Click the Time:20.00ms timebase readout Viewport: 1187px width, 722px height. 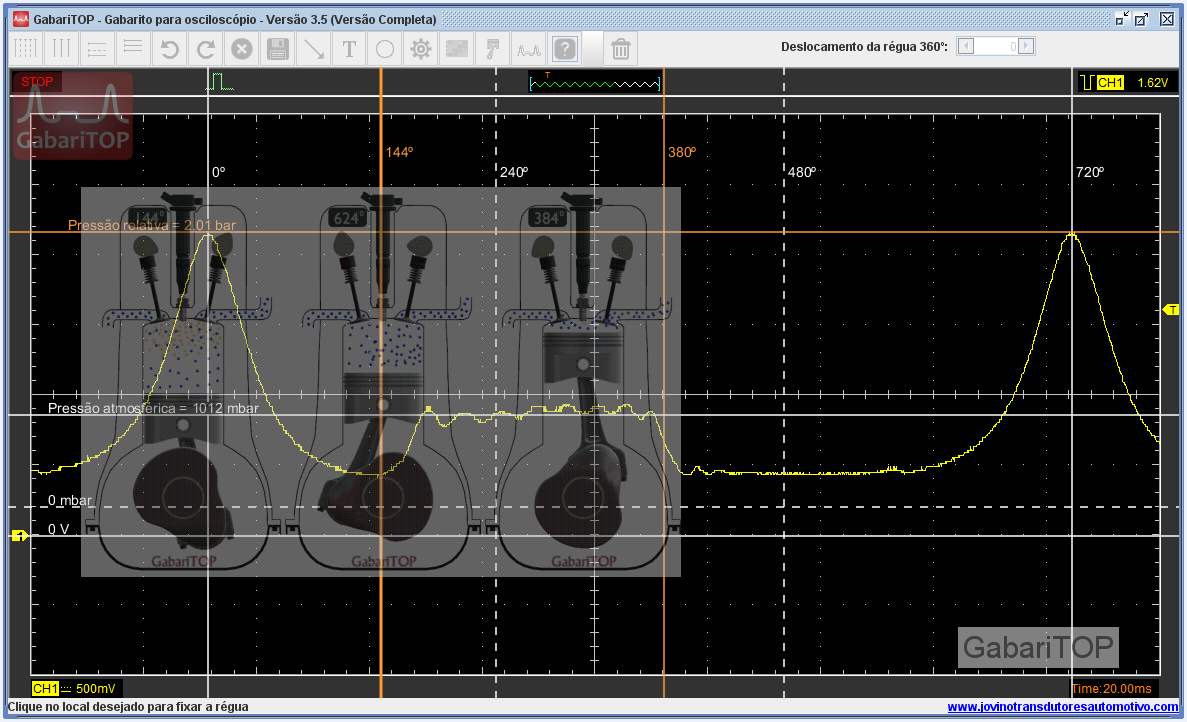tap(1111, 689)
